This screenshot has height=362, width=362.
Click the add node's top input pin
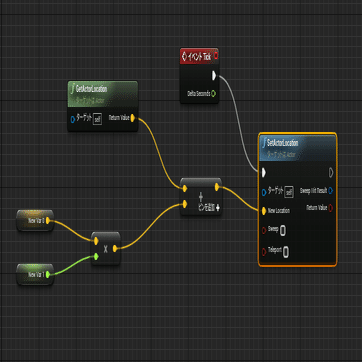pyautogui.click(x=185, y=189)
